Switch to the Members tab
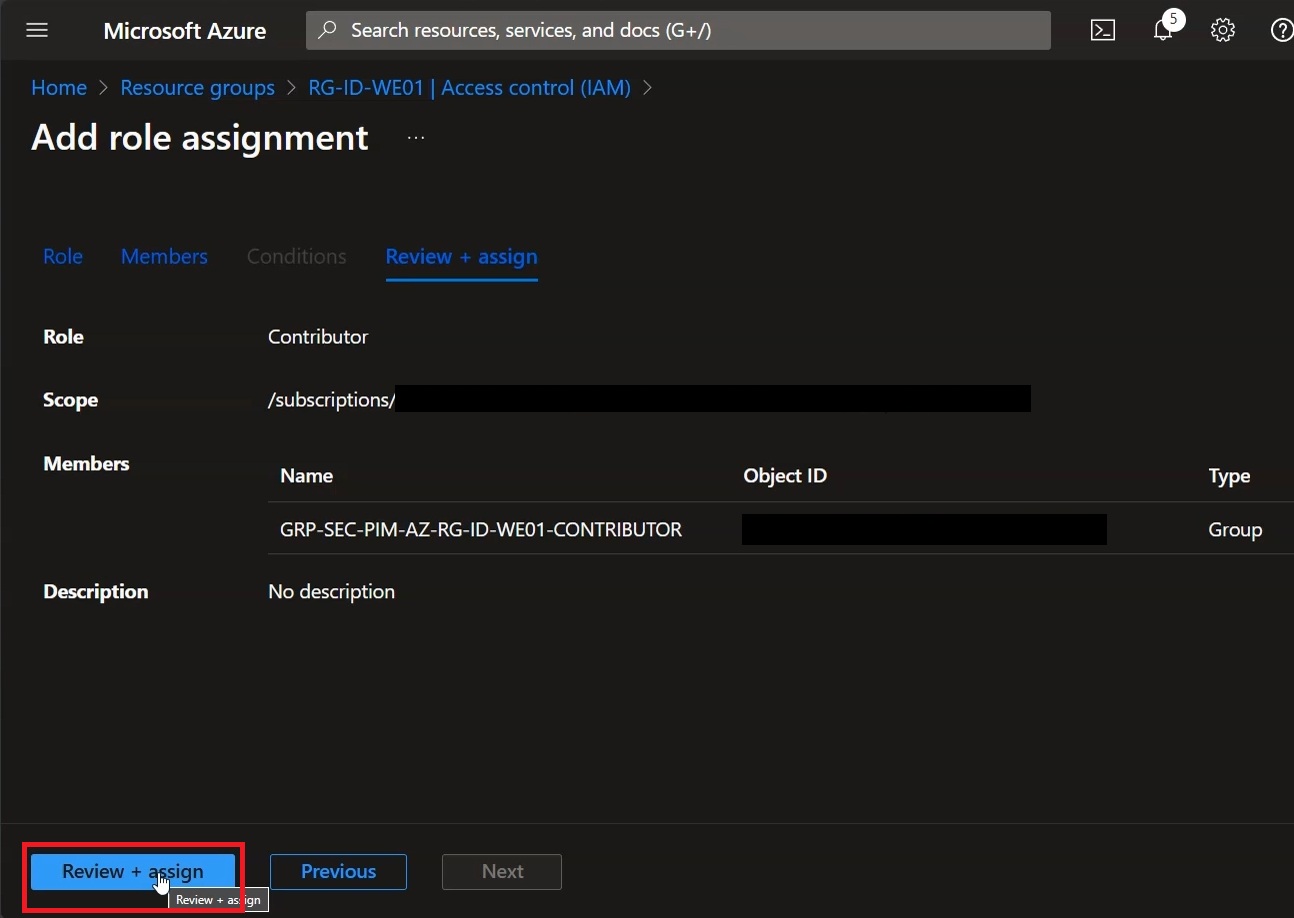This screenshot has height=918, width=1294. (164, 256)
